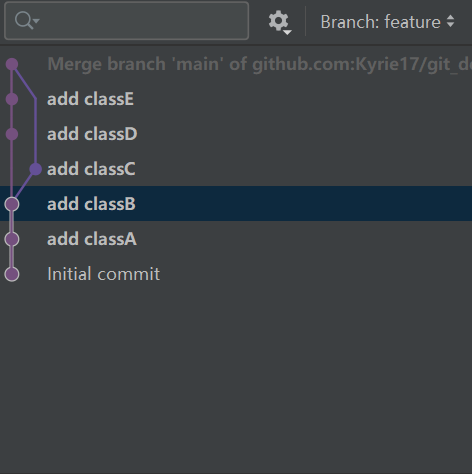Click the add classA commit graph node
Screen dimensions: 472x474
pyautogui.click(x=12, y=239)
